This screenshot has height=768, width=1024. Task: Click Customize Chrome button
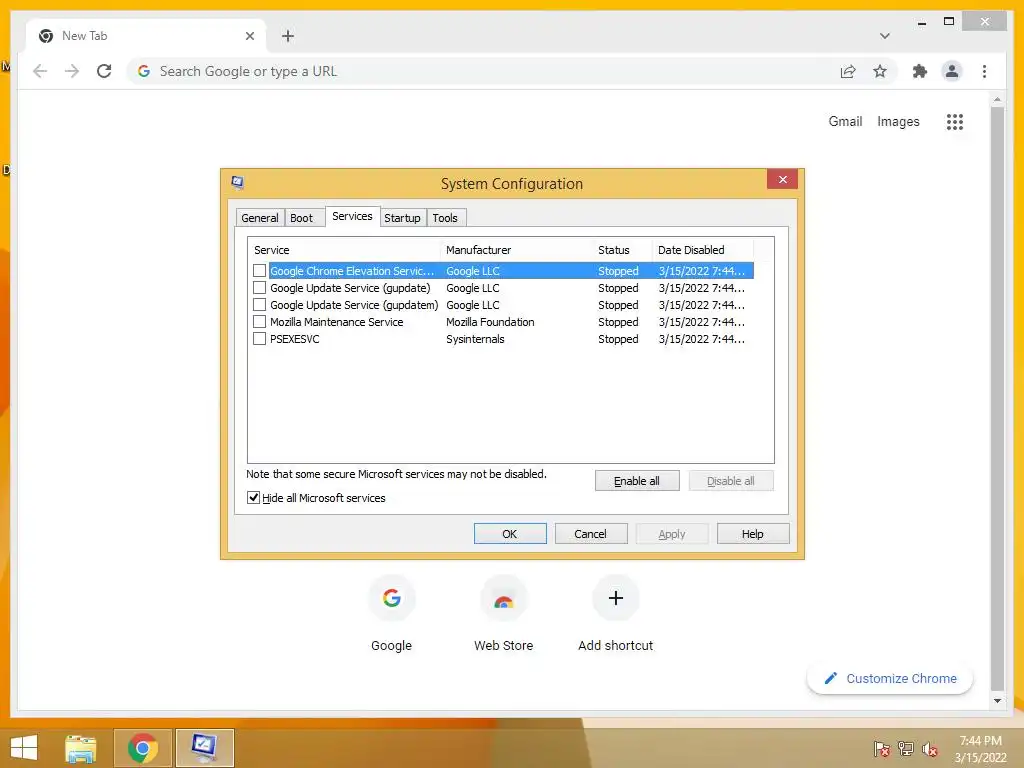(889, 679)
